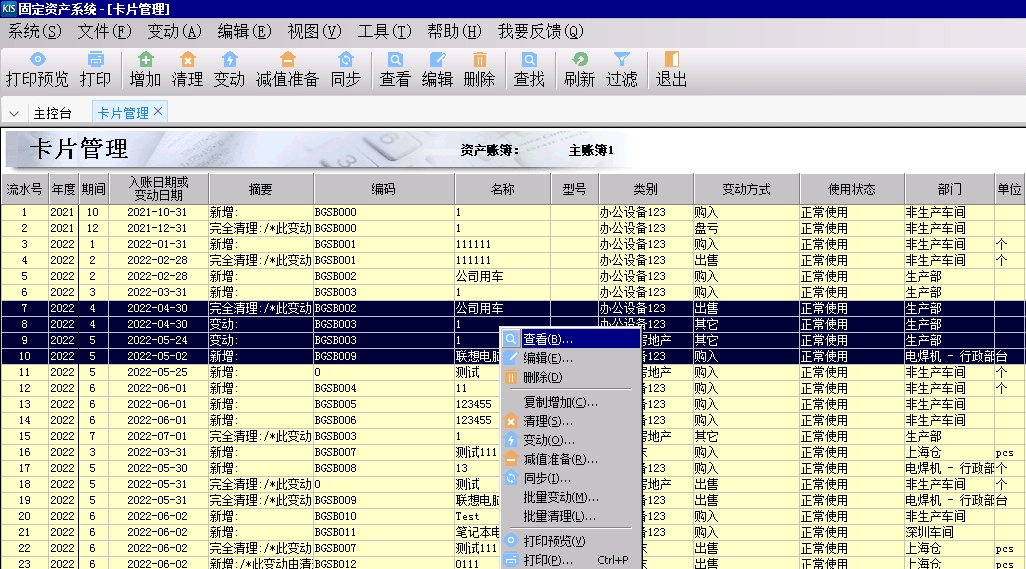
Task: Select the 清理 cleanup toolbar icon
Action: [x=187, y=70]
